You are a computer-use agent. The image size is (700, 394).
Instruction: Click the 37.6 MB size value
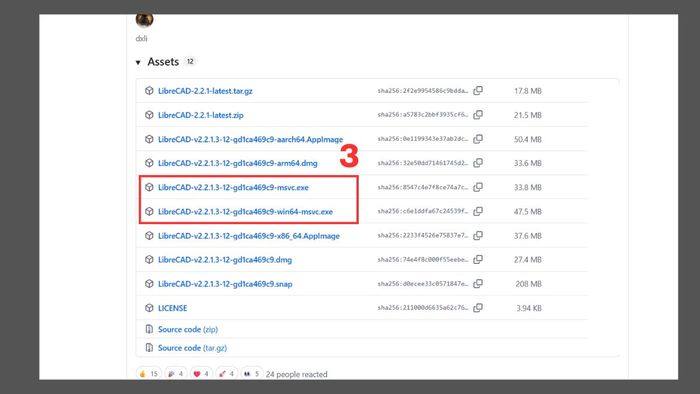(x=528, y=236)
